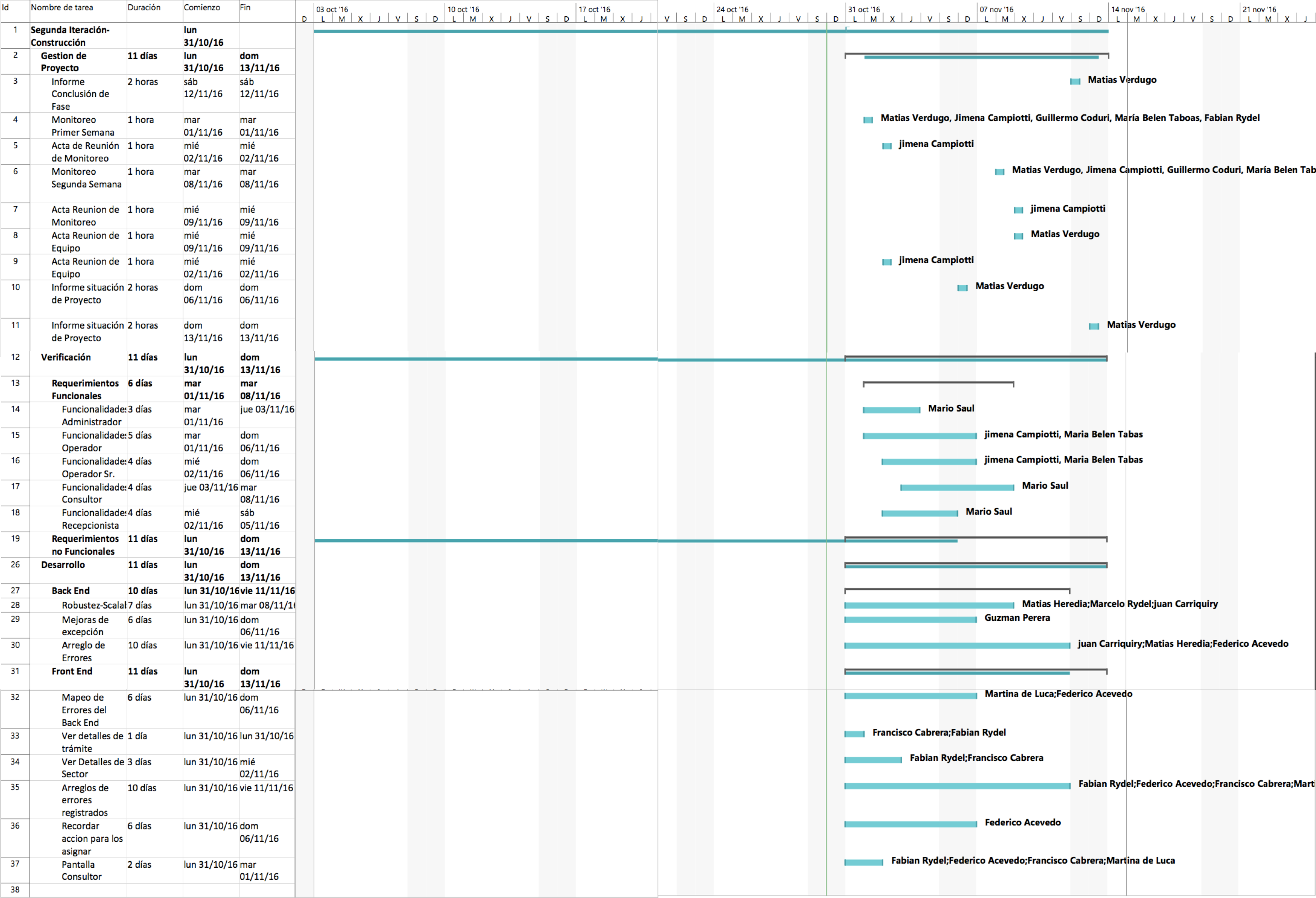1316x898 pixels.
Task: Click duration cell '7 días' for Robustez-Scalal
Action: coord(140,606)
